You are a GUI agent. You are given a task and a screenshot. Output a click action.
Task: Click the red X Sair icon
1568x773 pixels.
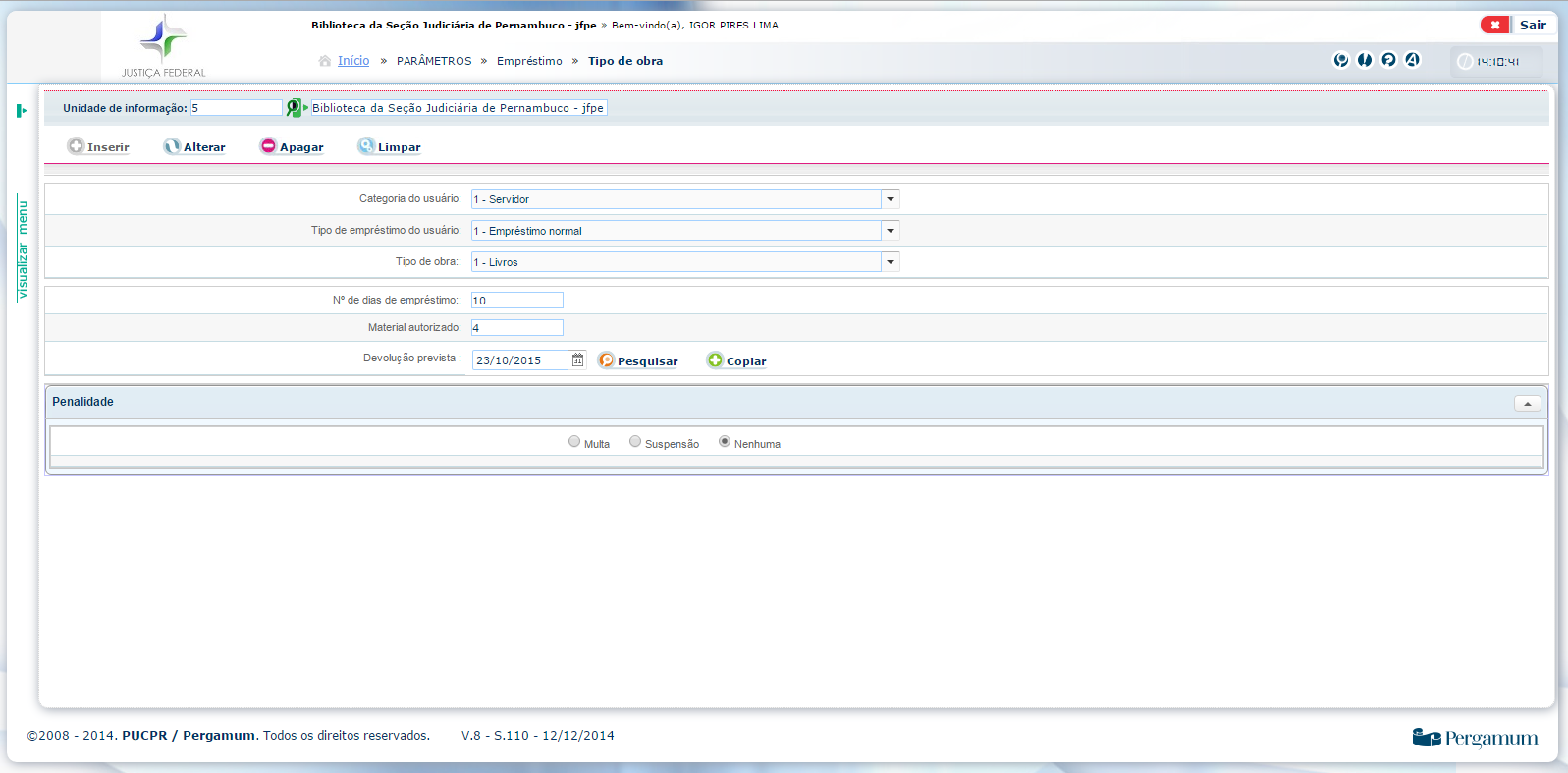pyautogui.click(x=1494, y=26)
